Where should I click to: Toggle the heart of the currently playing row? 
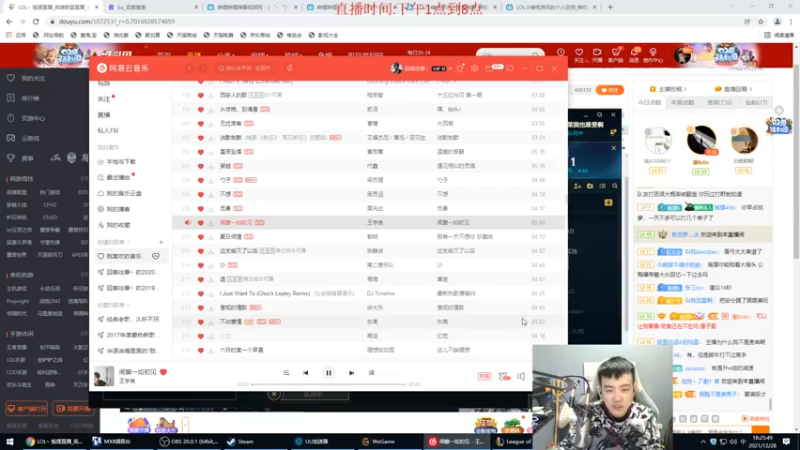click(x=201, y=223)
